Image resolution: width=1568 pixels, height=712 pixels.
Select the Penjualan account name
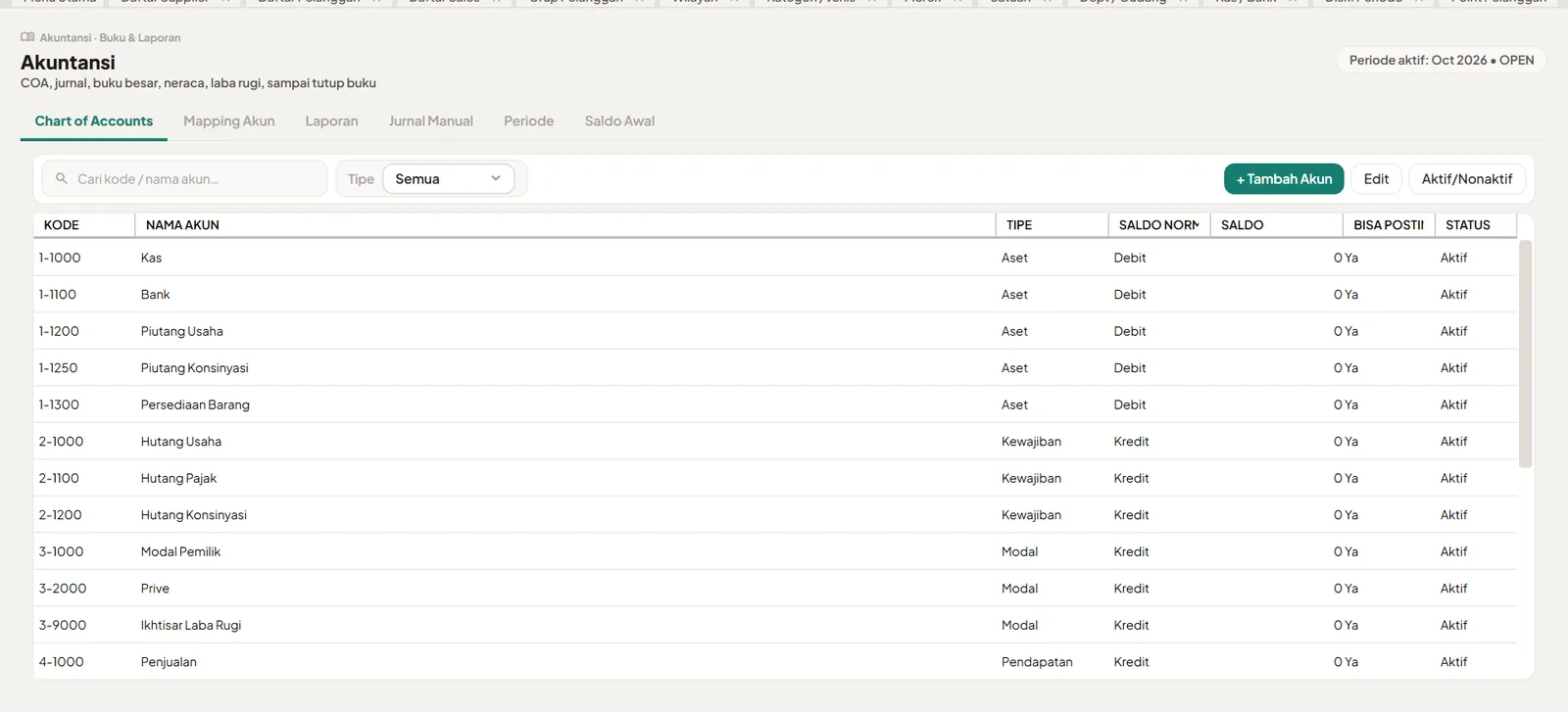(x=169, y=662)
